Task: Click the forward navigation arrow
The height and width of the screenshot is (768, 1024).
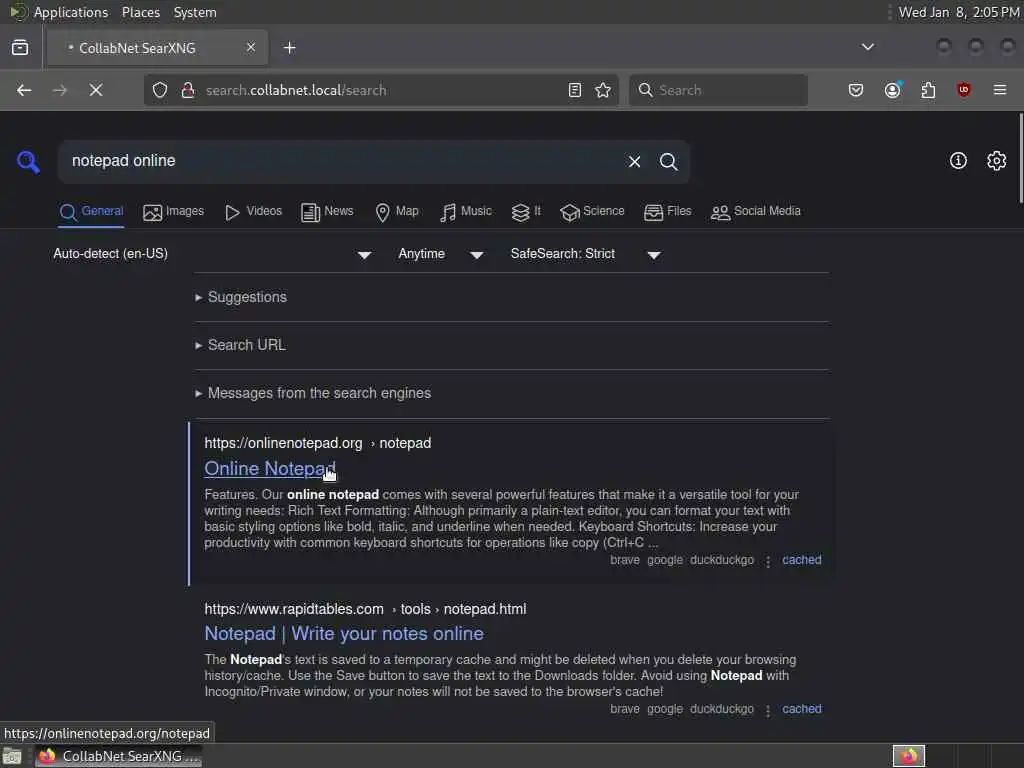Action: (x=59, y=90)
